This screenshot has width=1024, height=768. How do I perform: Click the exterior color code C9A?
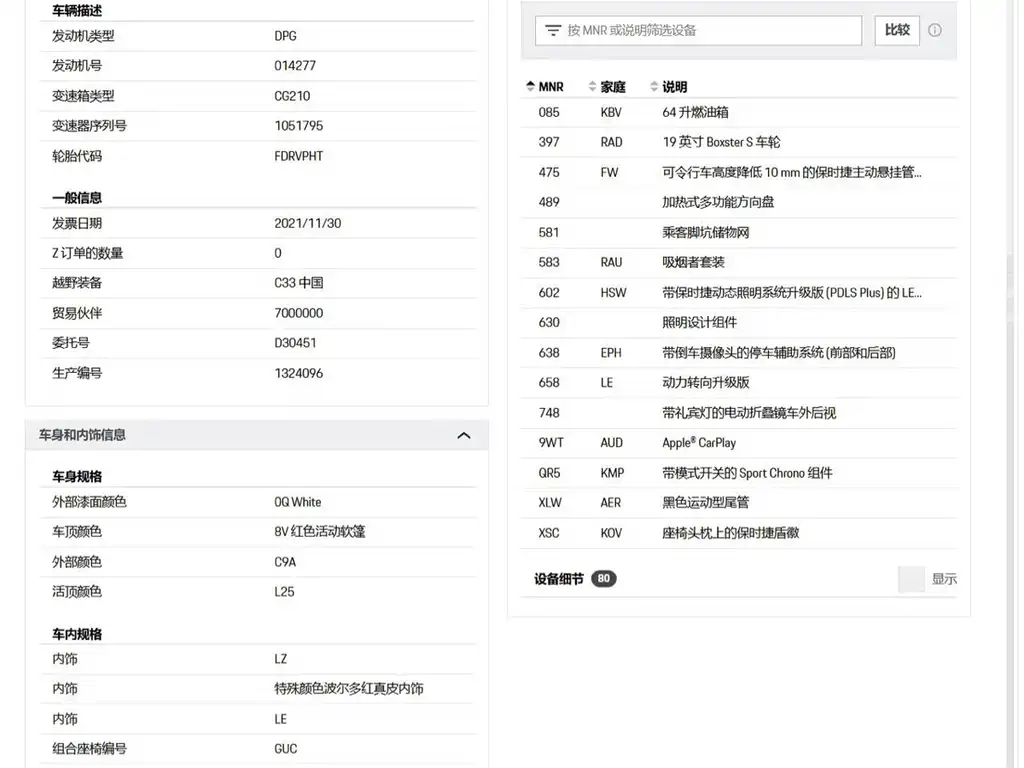285,562
